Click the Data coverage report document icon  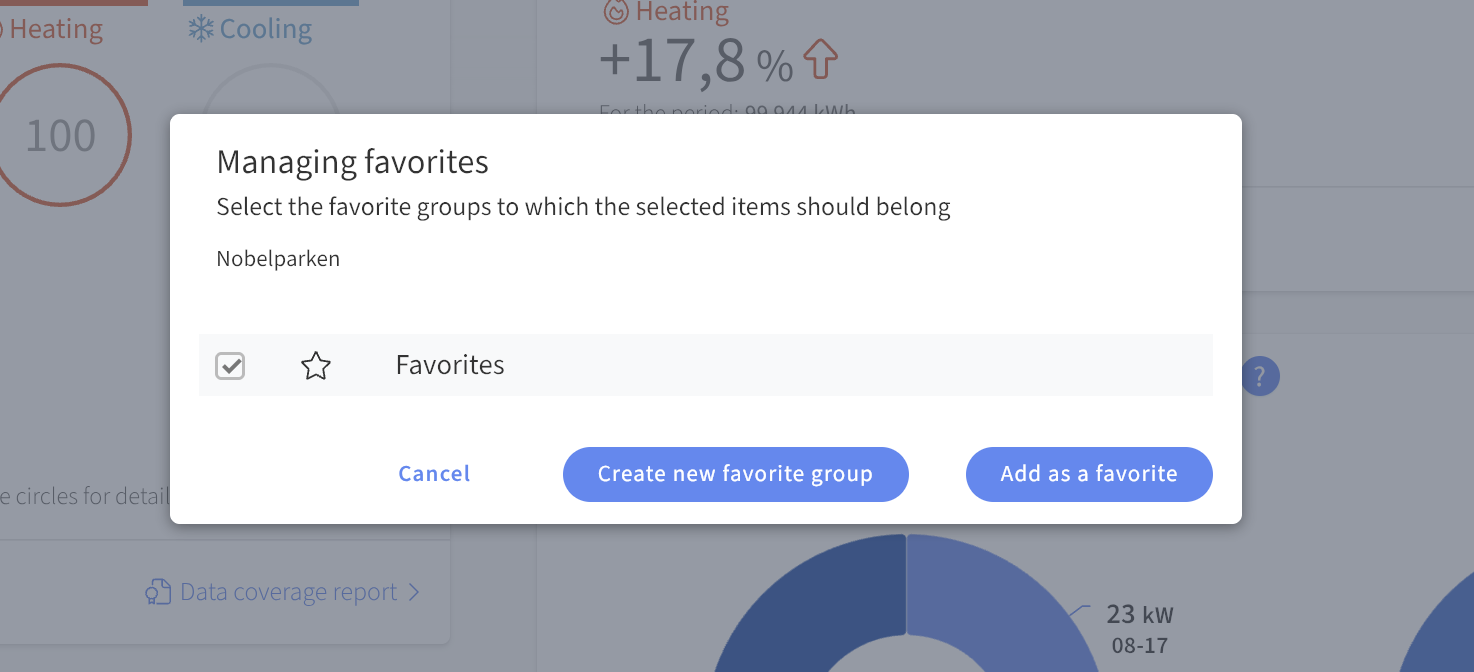point(158,592)
